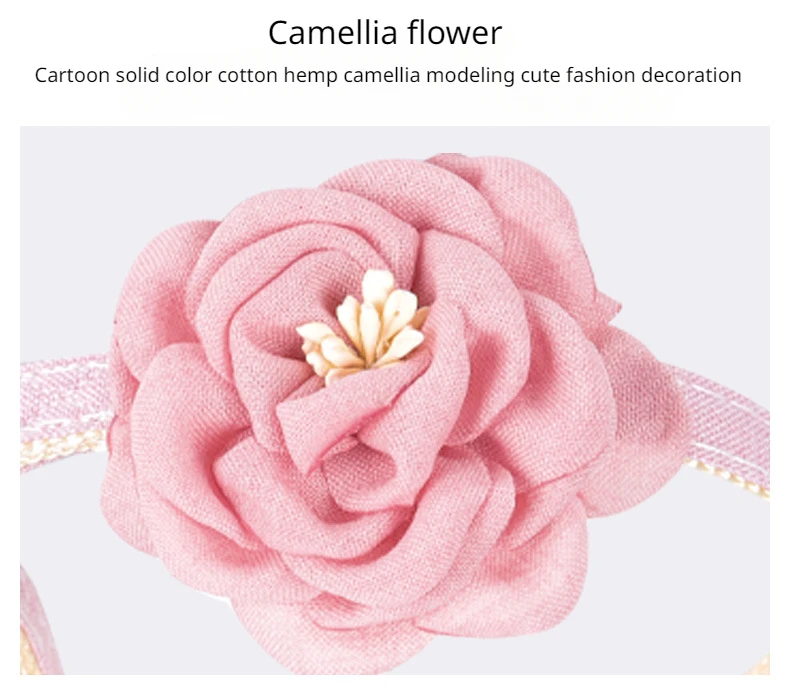Click the word "camellia" in the subtitle
The image size is (790, 697).
[382, 75]
